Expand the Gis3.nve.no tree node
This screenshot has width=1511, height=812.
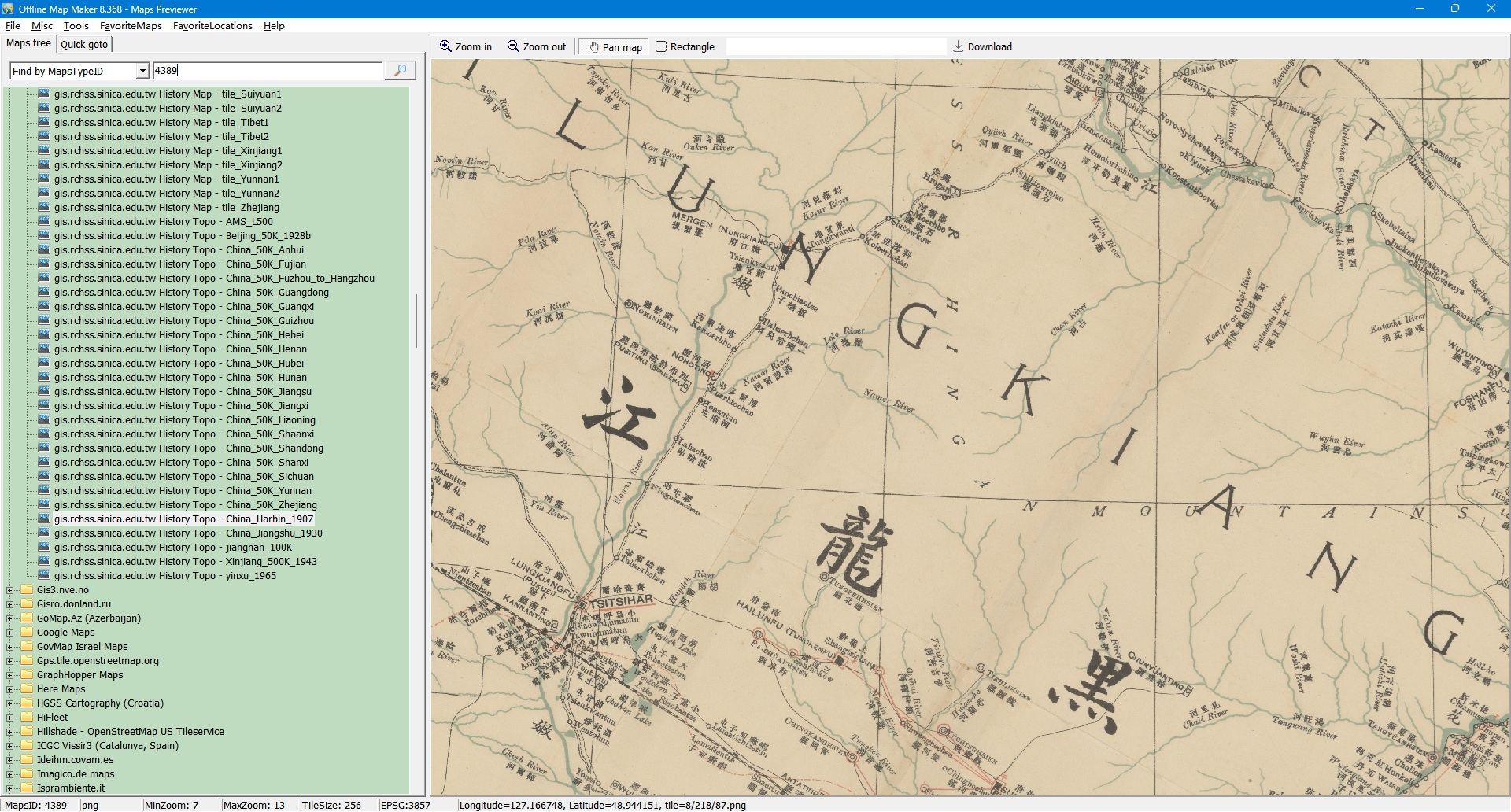click(10, 590)
